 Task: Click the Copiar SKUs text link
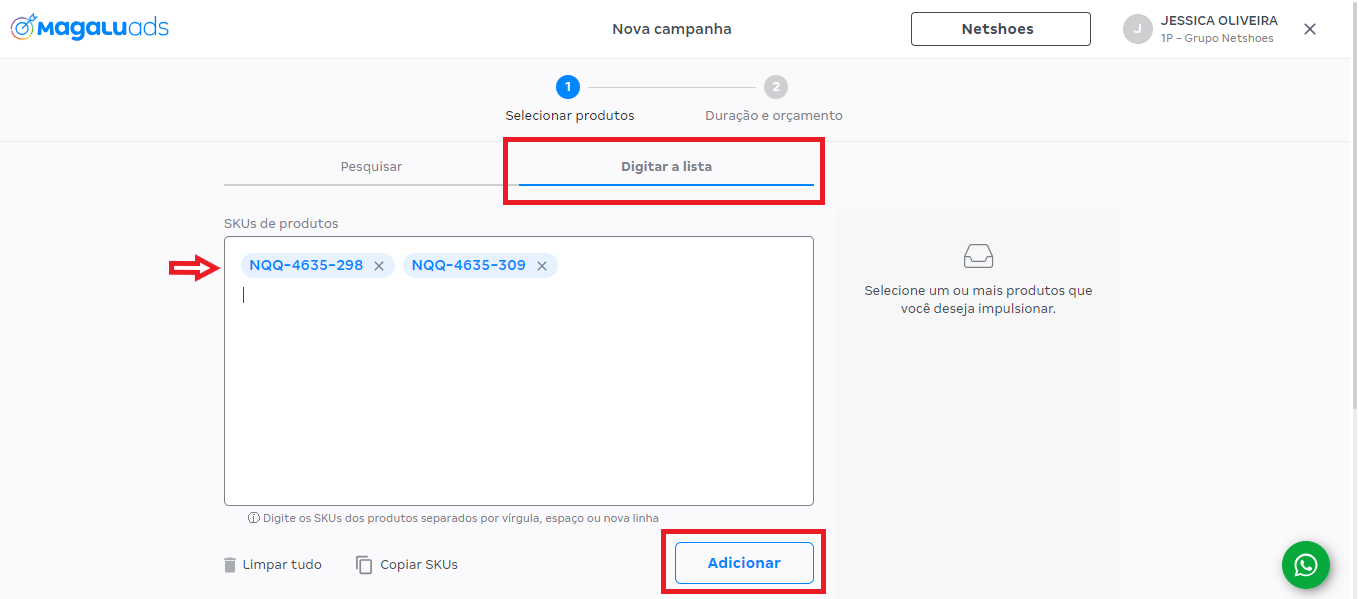(x=419, y=565)
